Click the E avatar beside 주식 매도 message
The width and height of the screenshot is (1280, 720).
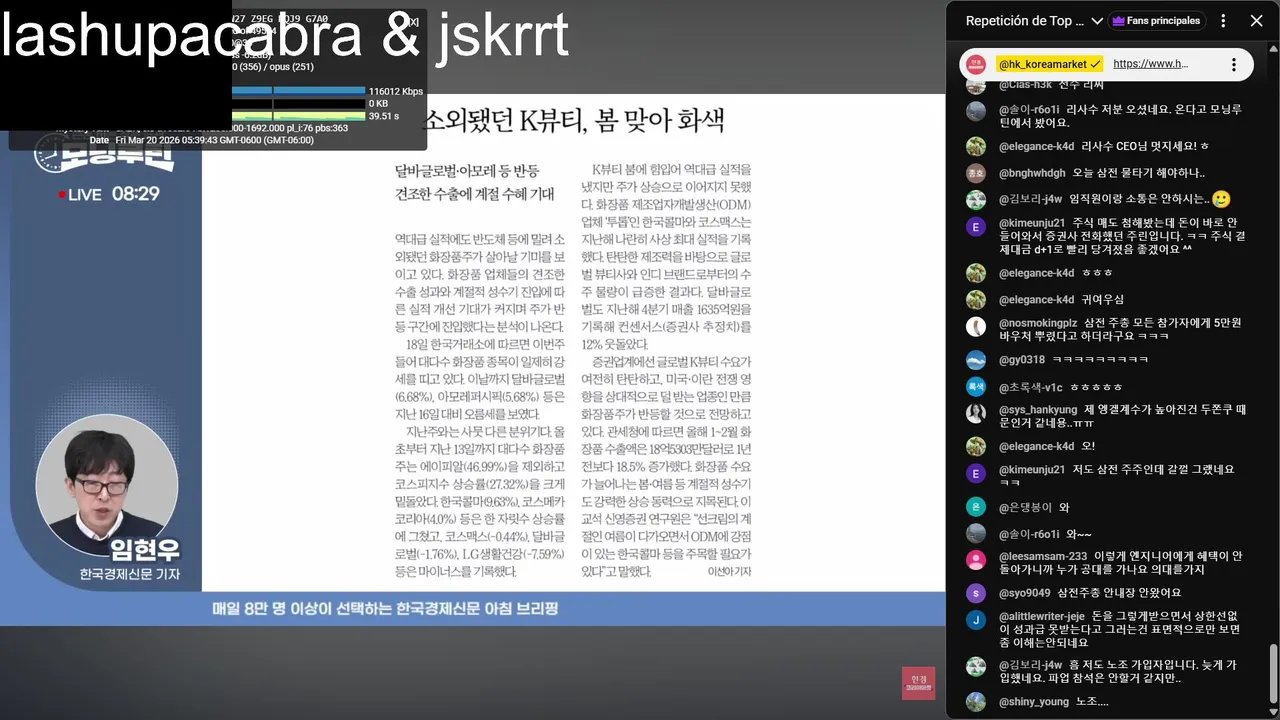pyautogui.click(x=976, y=227)
